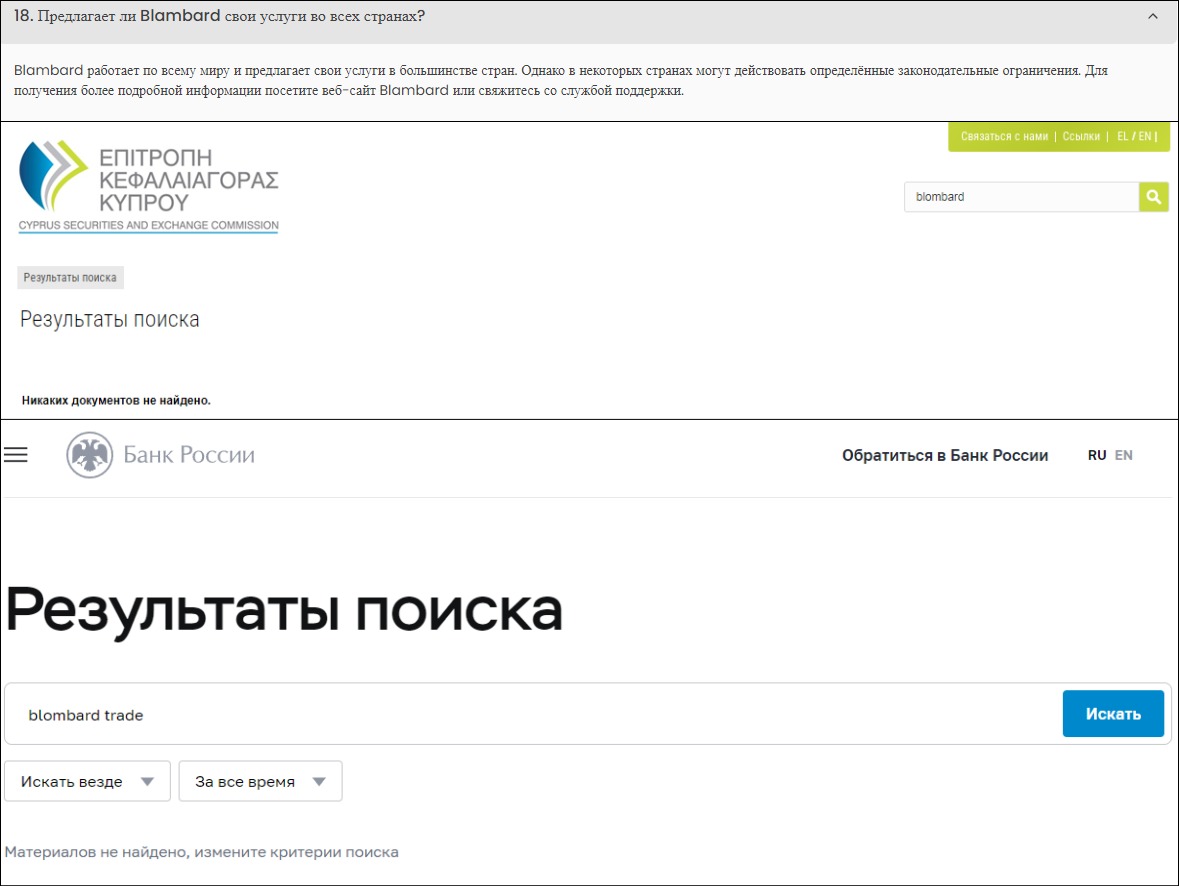Open Cyprus Securities and Exchange Commission logo

tap(148, 186)
